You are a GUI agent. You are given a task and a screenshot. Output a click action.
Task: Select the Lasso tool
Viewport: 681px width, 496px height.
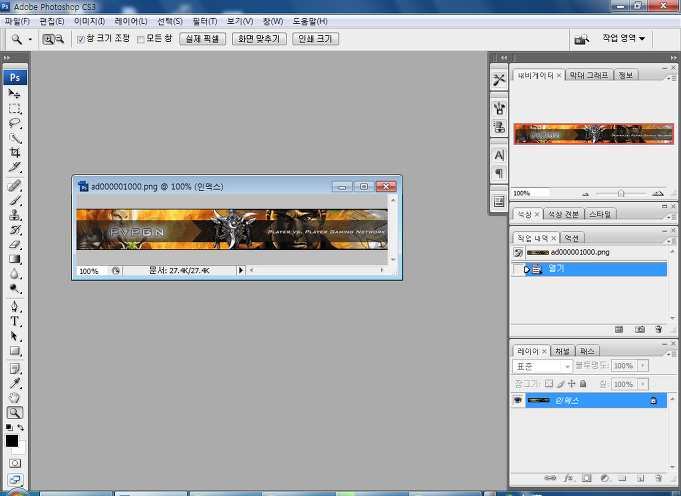point(14,123)
